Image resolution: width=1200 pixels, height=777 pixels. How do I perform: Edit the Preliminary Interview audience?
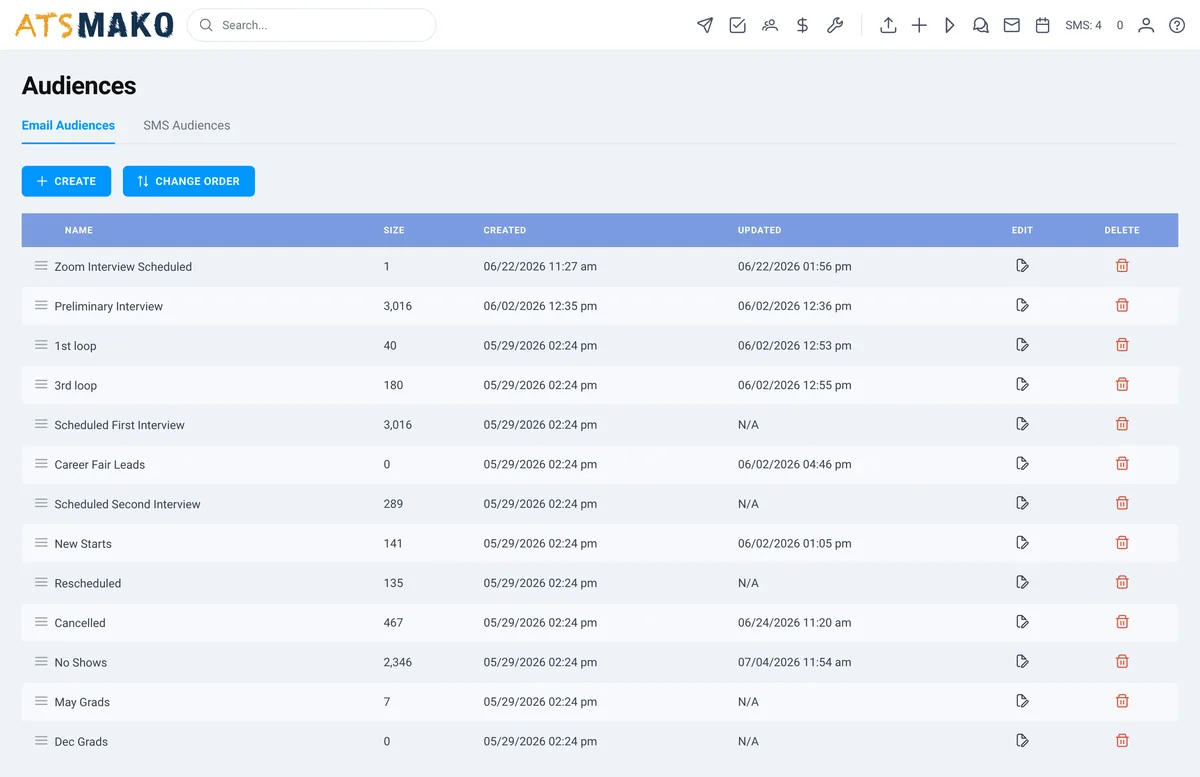[1022, 305]
